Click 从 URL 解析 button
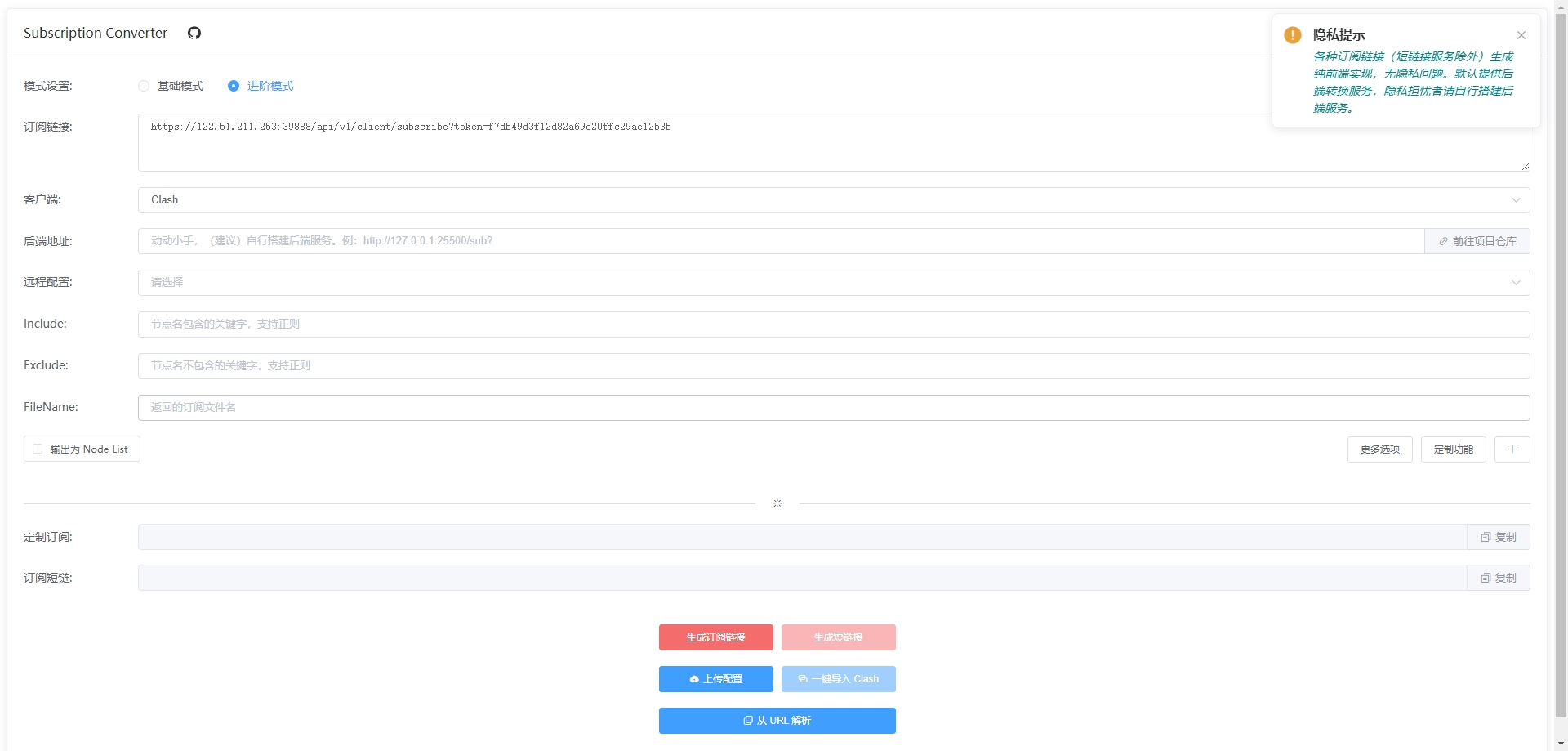 tap(777, 721)
